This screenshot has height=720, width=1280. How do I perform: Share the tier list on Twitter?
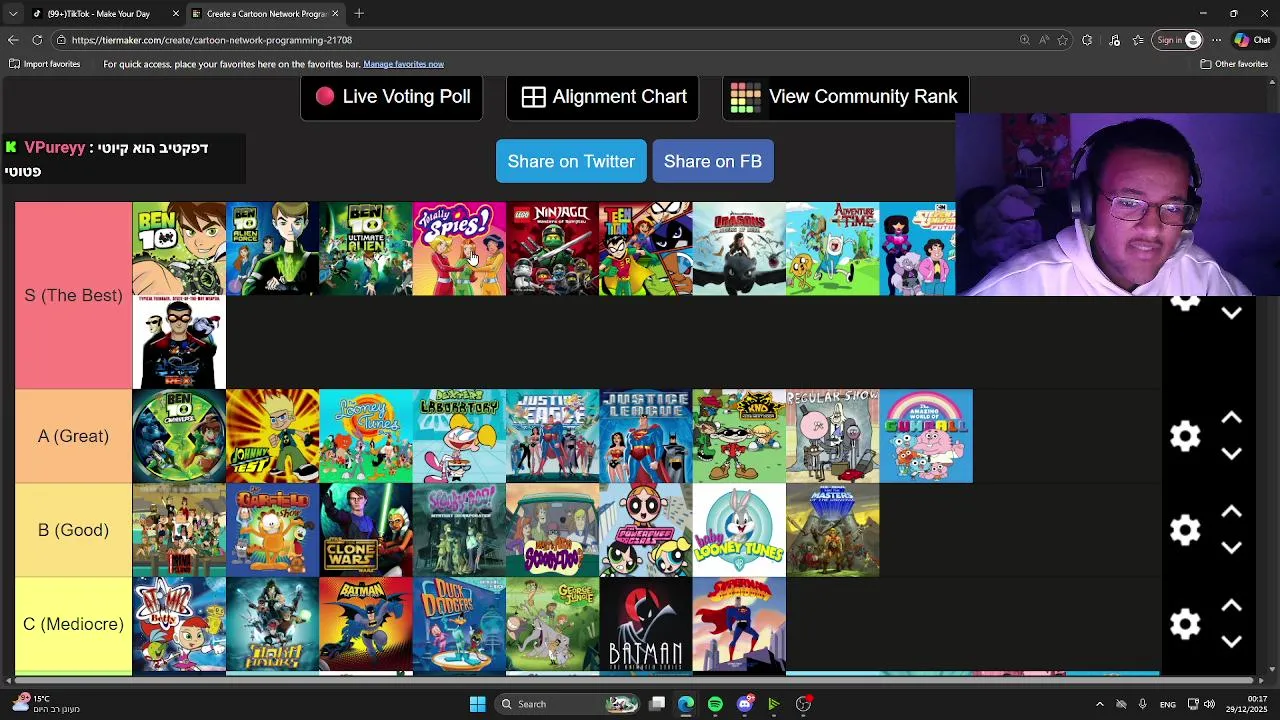(571, 161)
